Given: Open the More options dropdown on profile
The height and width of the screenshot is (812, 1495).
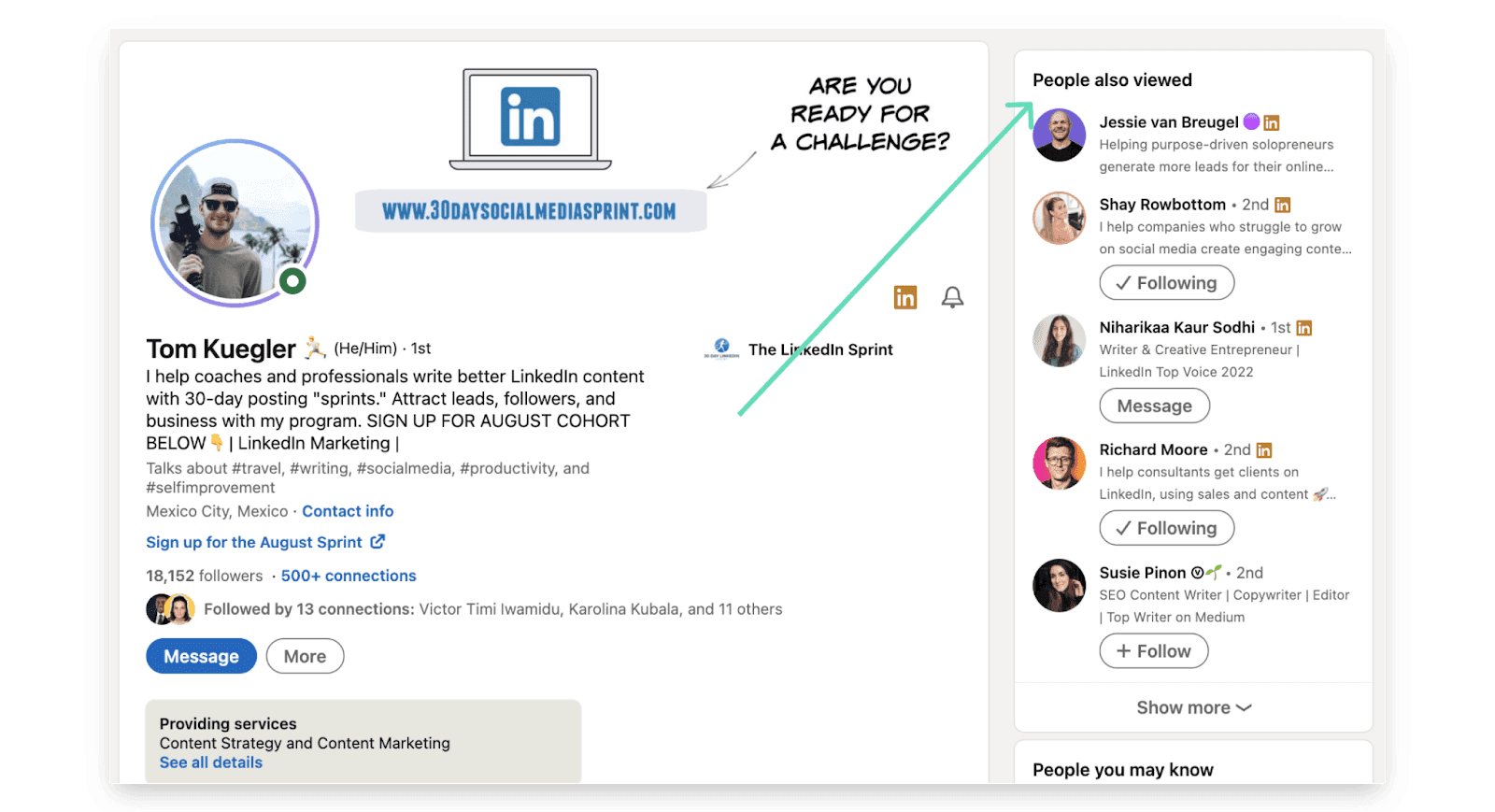Looking at the screenshot, I should pyautogui.click(x=305, y=656).
